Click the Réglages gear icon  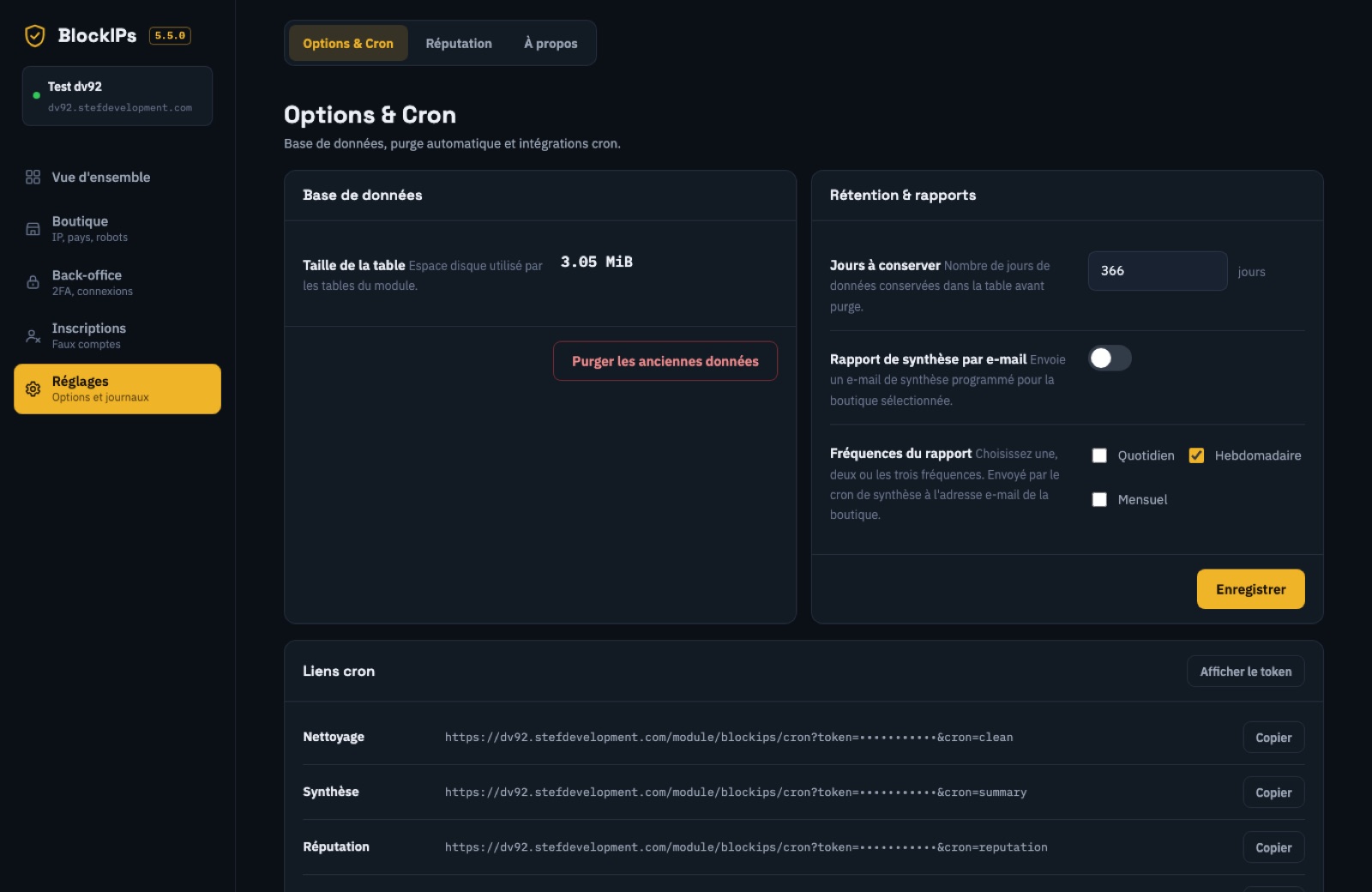click(x=33, y=389)
